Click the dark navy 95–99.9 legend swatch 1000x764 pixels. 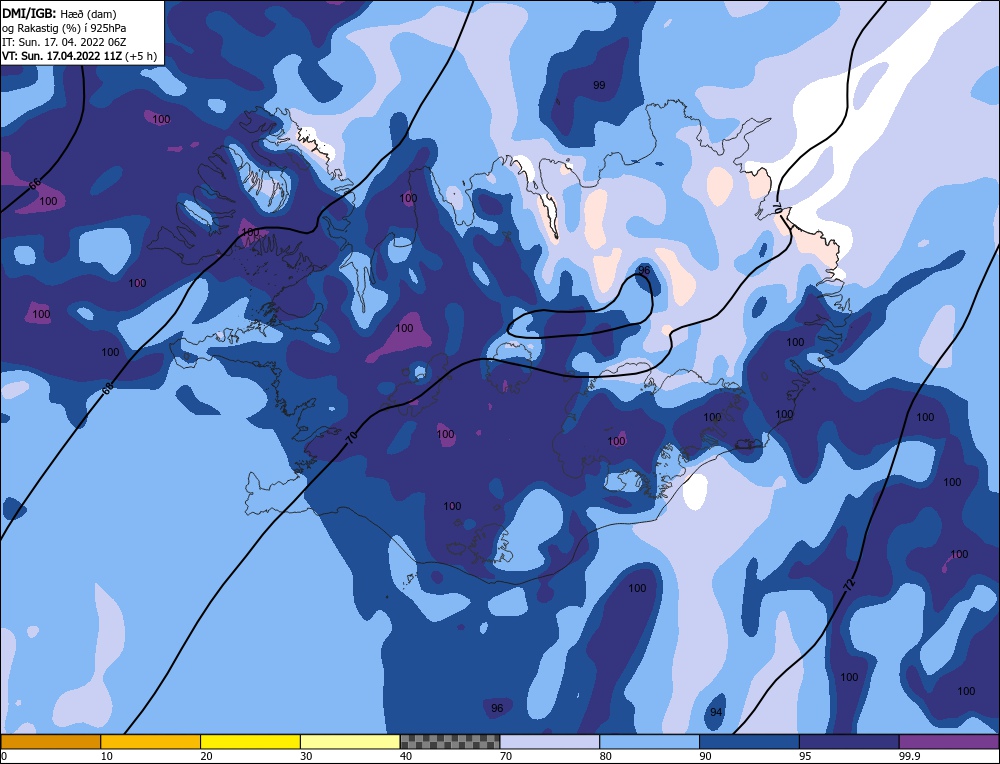849,741
